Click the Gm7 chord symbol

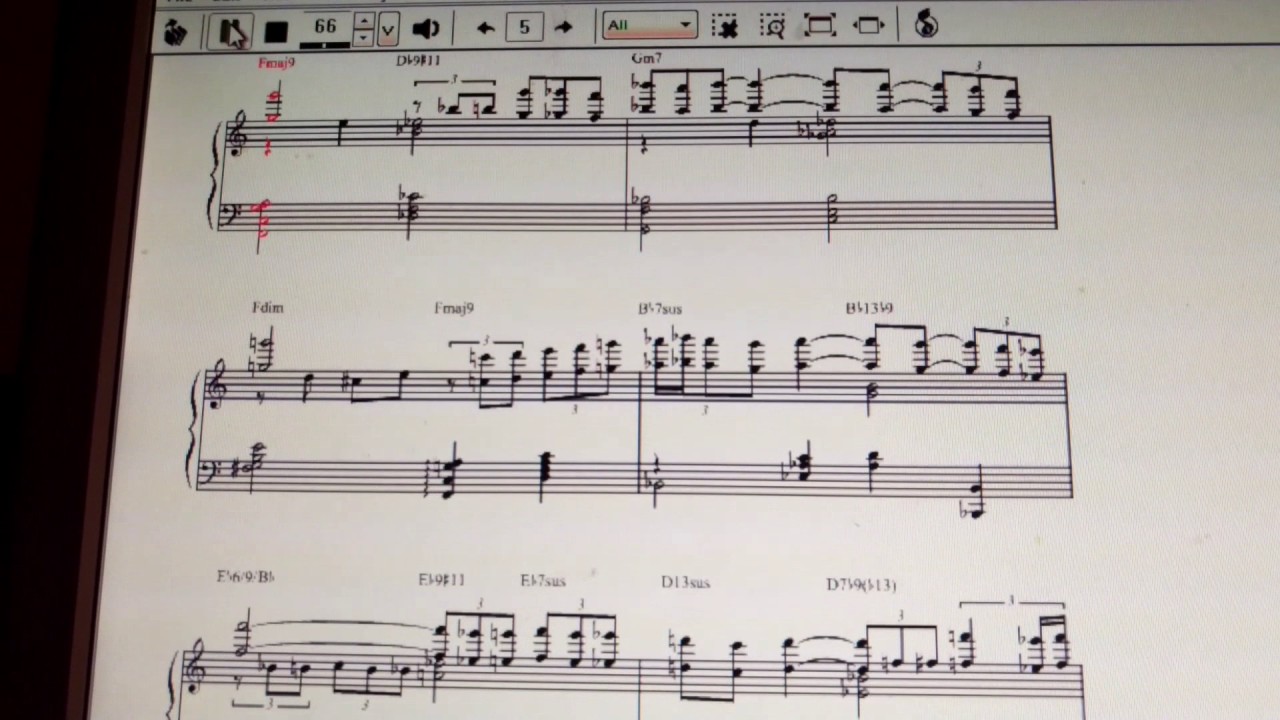(647, 58)
